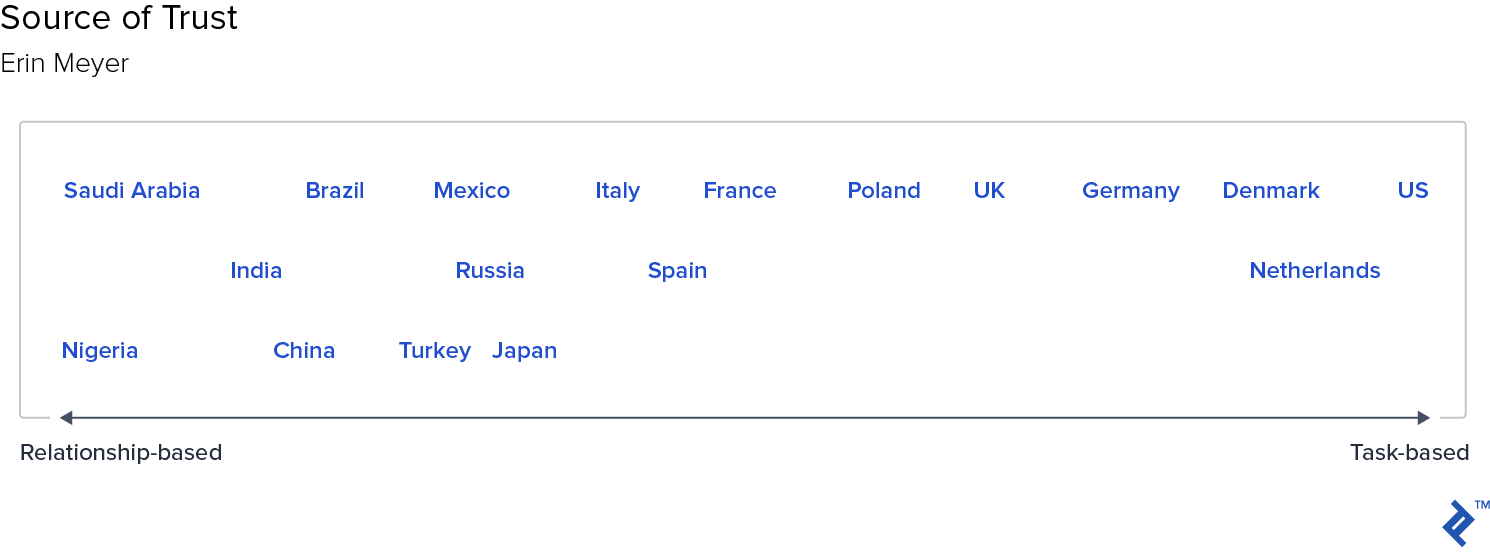Click the Brazil country label
Screen dimensions: 1490x558
click(335, 190)
